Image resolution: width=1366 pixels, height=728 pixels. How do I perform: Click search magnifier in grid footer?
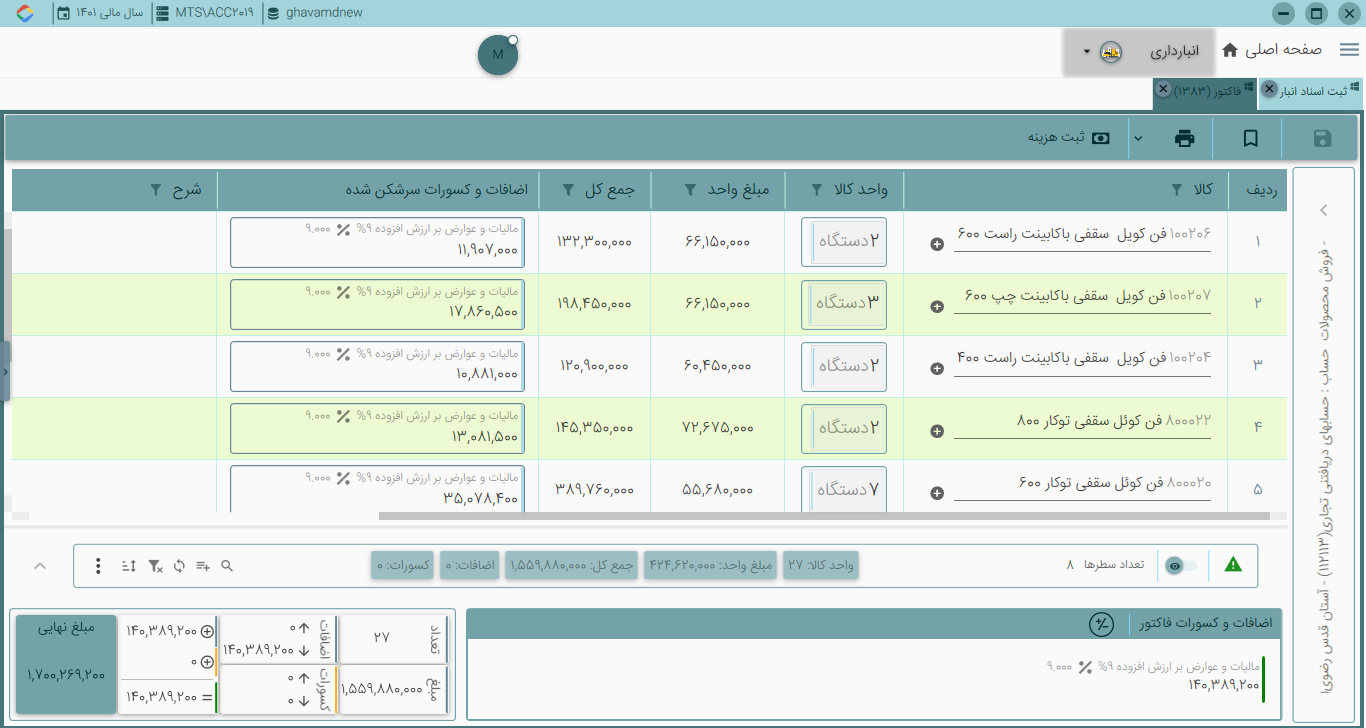pyautogui.click(x=227, y=566)
